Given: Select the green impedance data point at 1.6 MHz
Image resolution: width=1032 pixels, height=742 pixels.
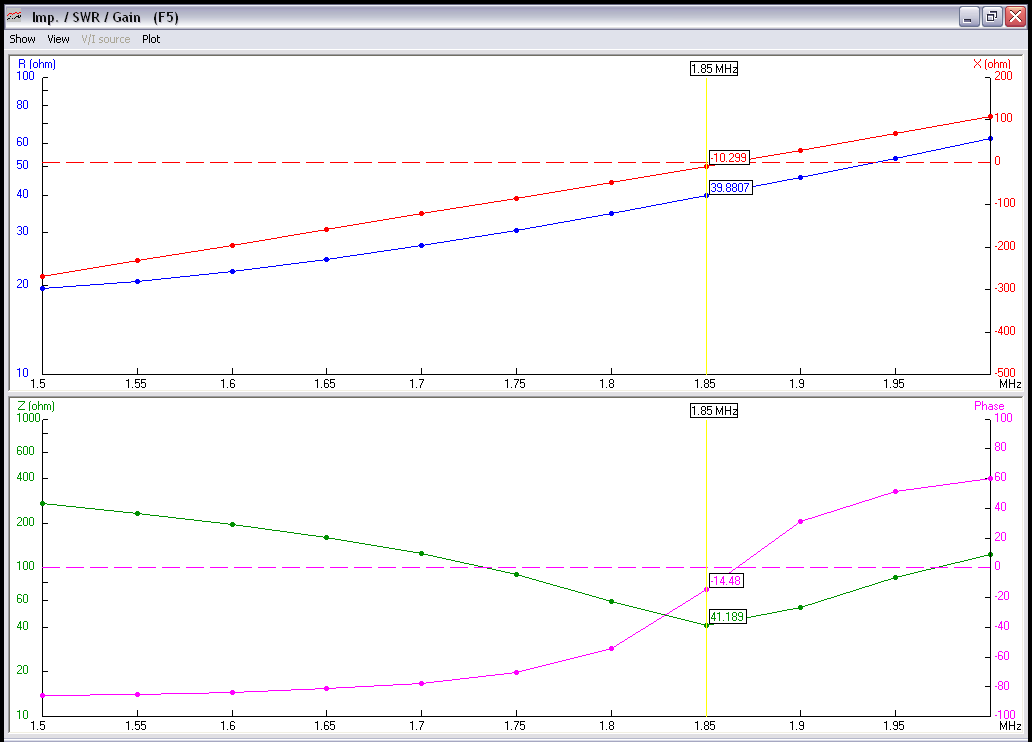Looking at the screenshot, I should click(x=232, y=524).
